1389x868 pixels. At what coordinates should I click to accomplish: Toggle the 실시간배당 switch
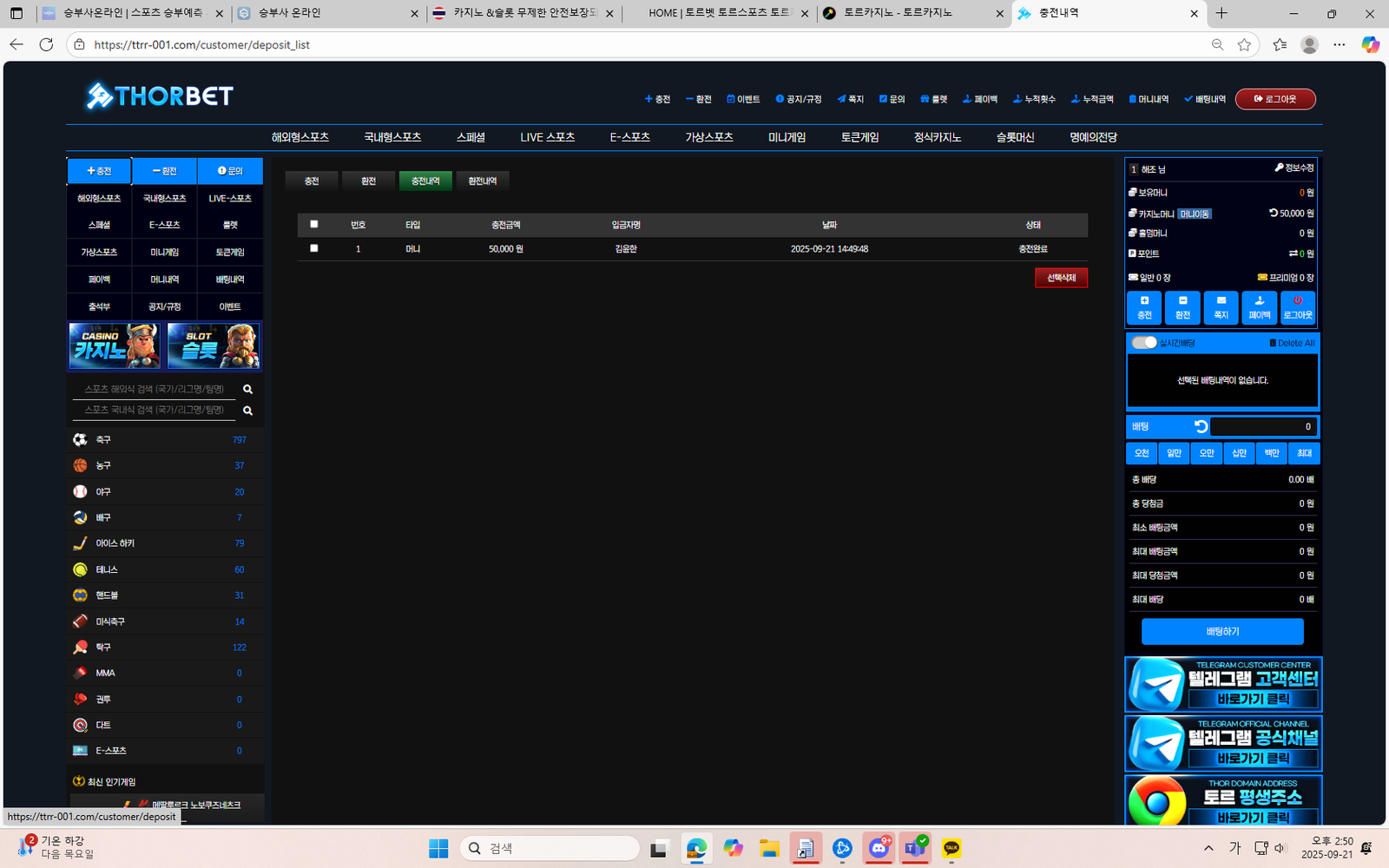point(1144,343)
